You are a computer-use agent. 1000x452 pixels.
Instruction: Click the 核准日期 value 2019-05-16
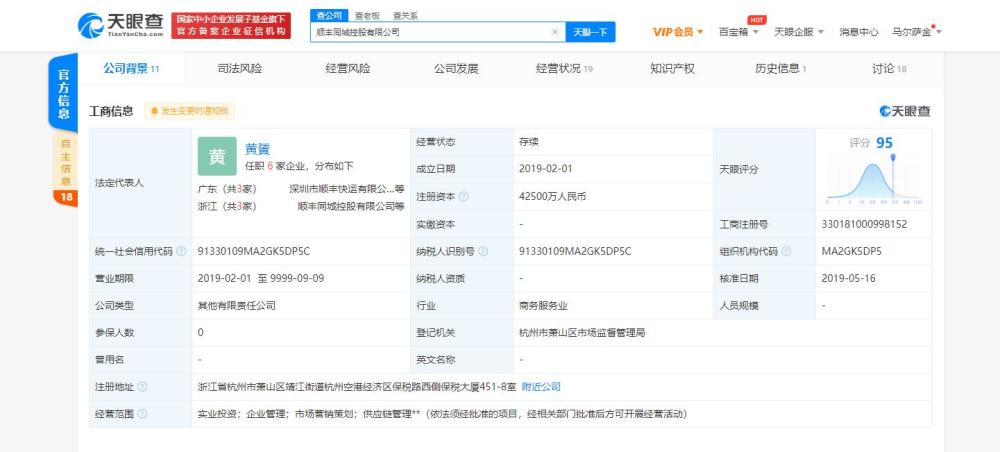pos(848,279)
